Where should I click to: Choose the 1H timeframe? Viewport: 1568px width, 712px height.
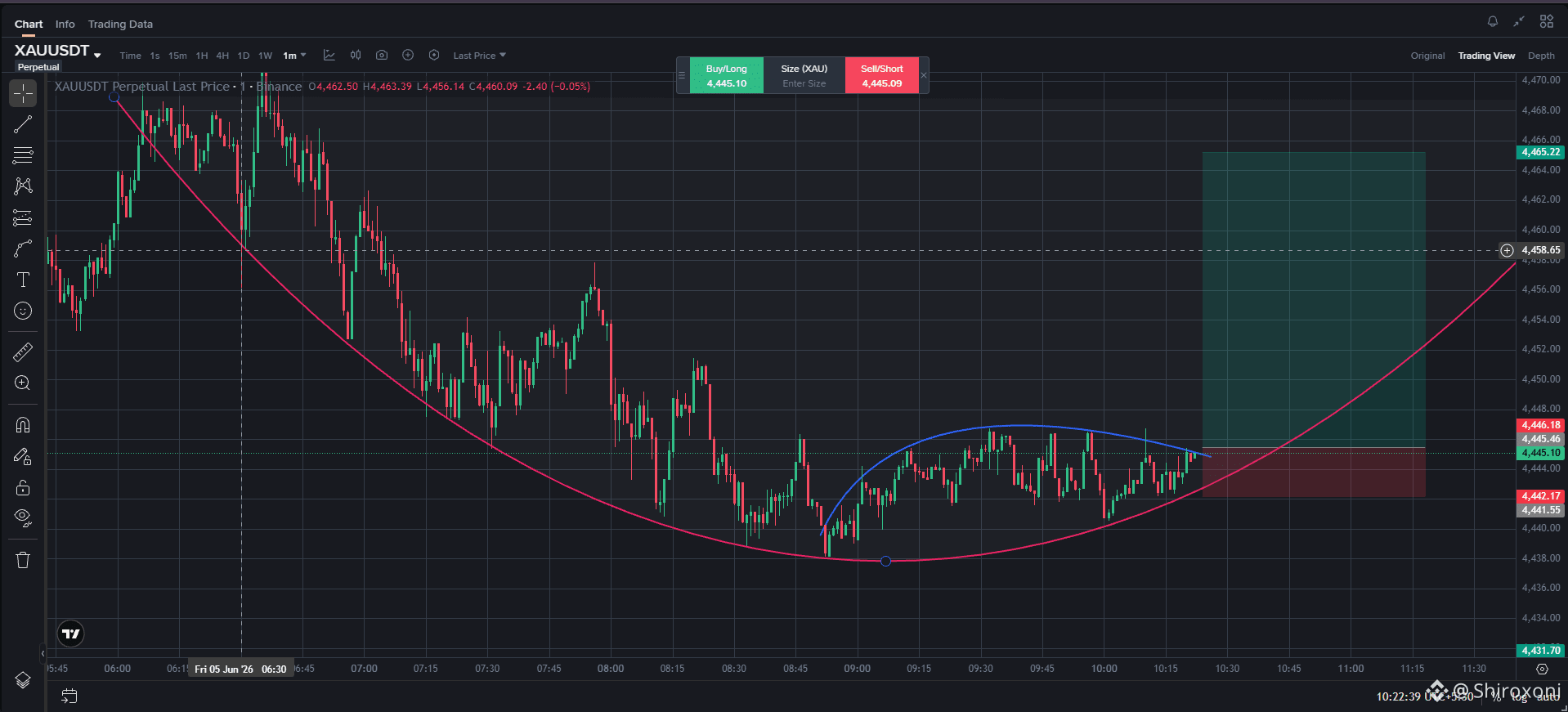click(x=202, y=56)
